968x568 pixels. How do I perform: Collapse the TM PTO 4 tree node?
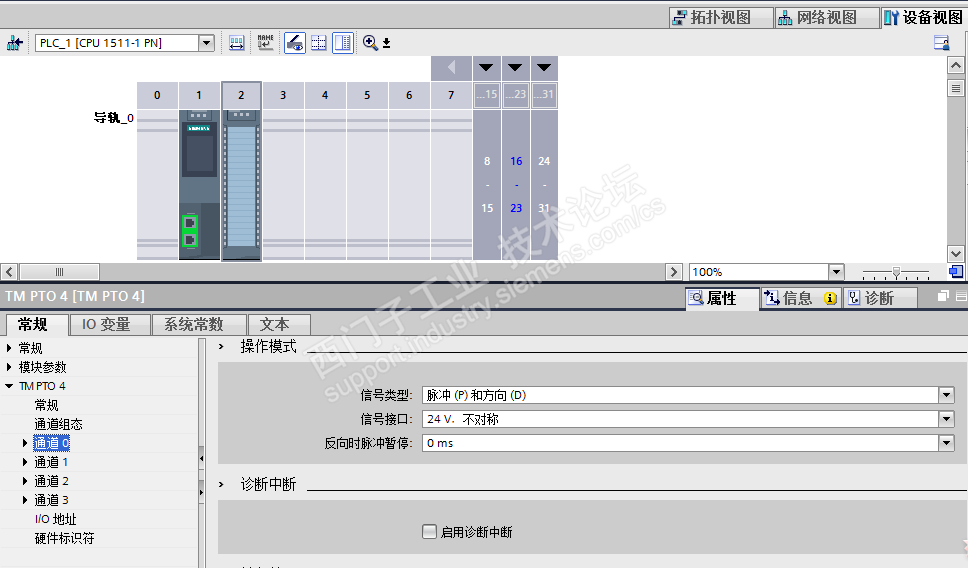tap(9, 386)
